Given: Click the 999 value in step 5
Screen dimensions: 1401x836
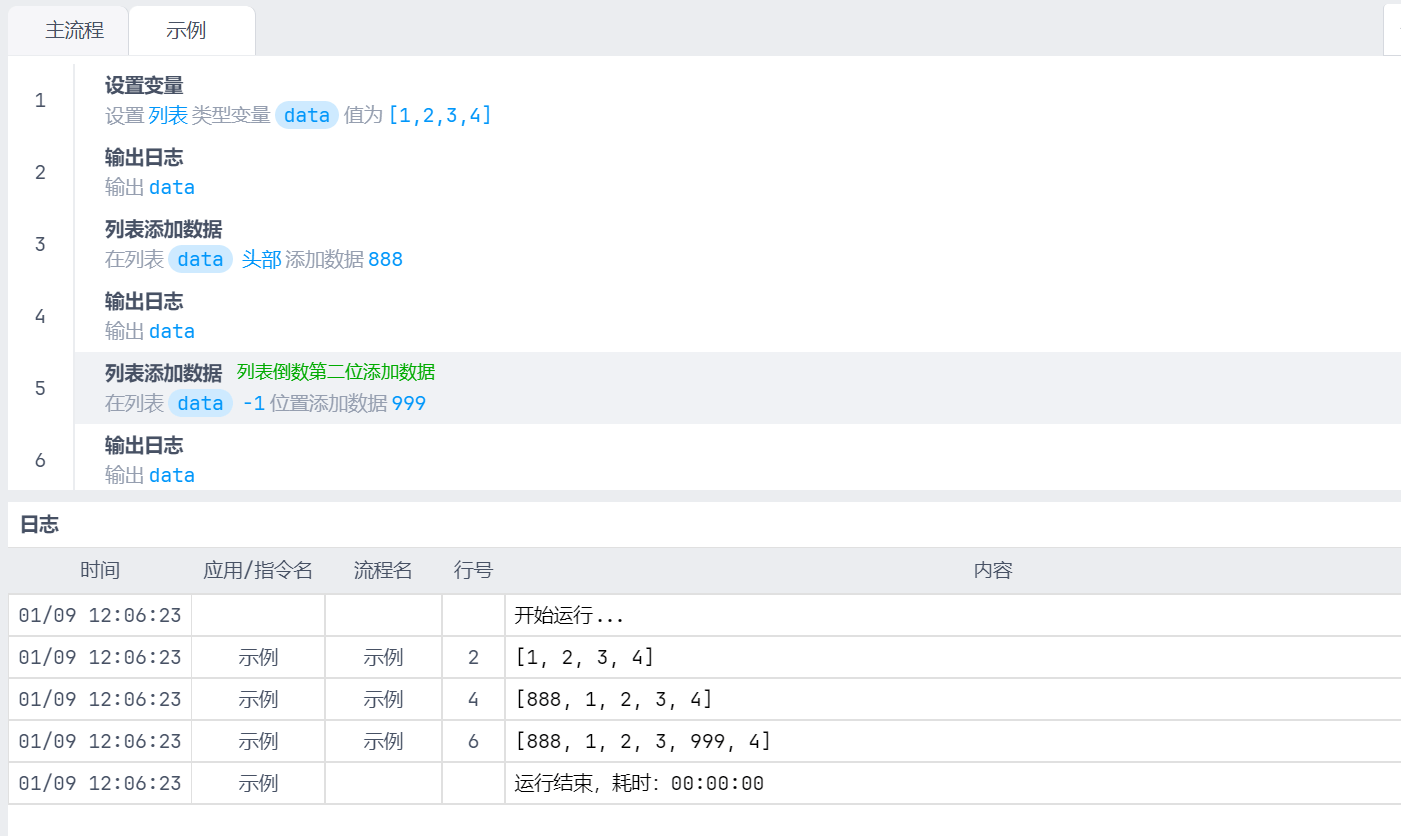Looking at the screenshot, I should [408, 403].
